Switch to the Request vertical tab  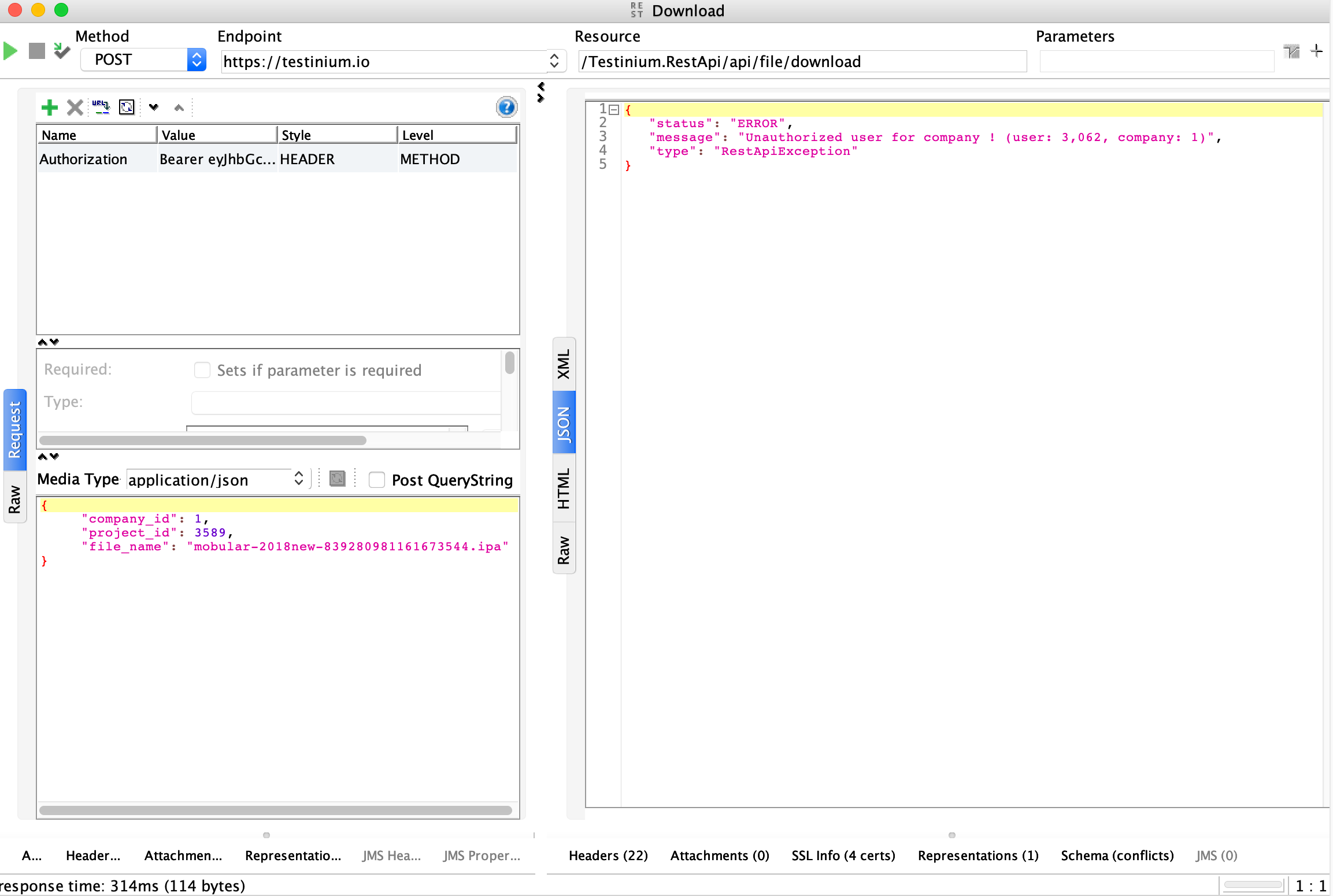pos(14,430)
